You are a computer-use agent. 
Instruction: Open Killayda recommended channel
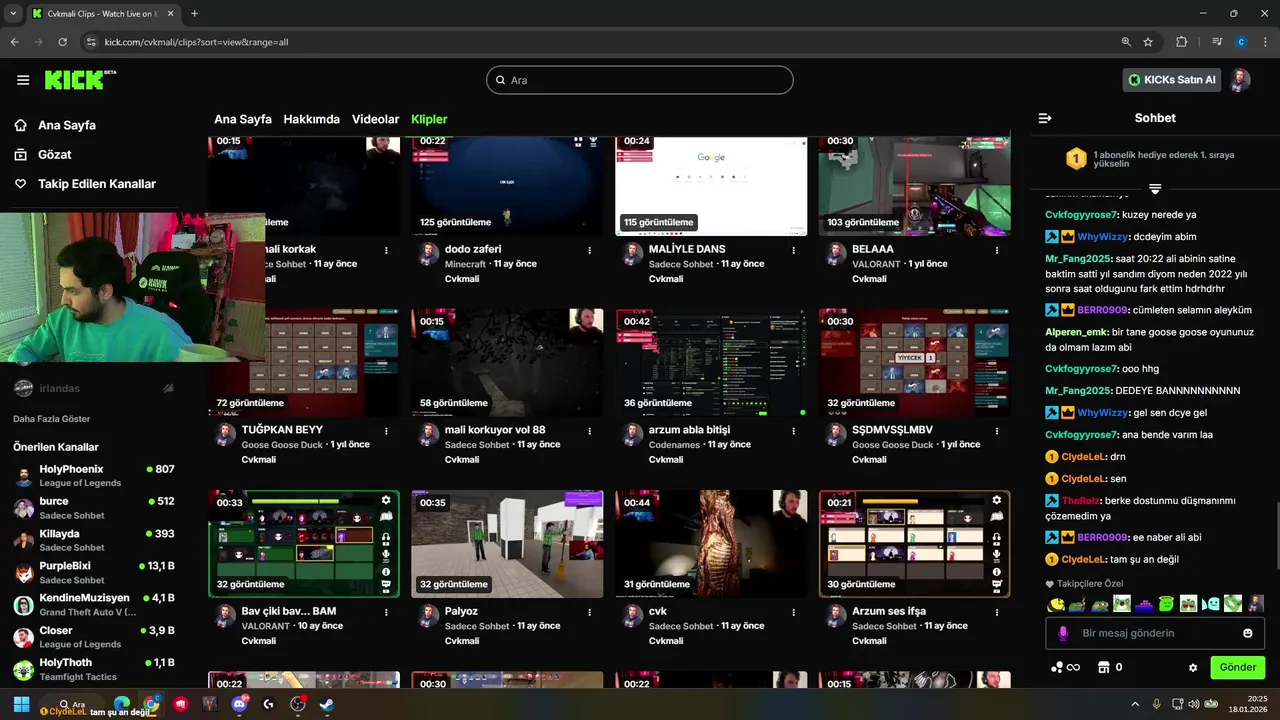point(93,540)
